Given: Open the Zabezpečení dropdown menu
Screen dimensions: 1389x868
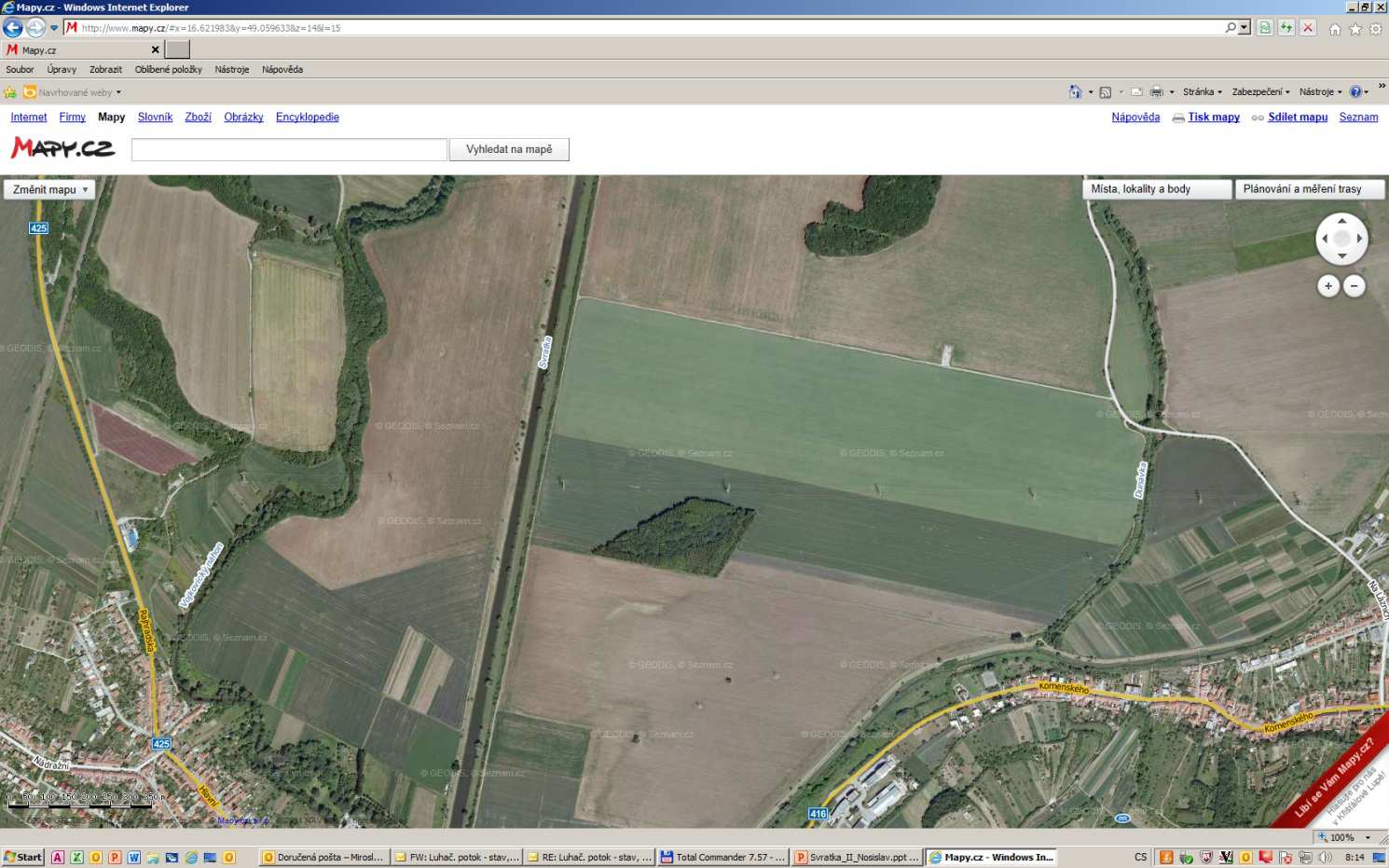Looking at the screenshot, I should click(x=1260, y=92).
